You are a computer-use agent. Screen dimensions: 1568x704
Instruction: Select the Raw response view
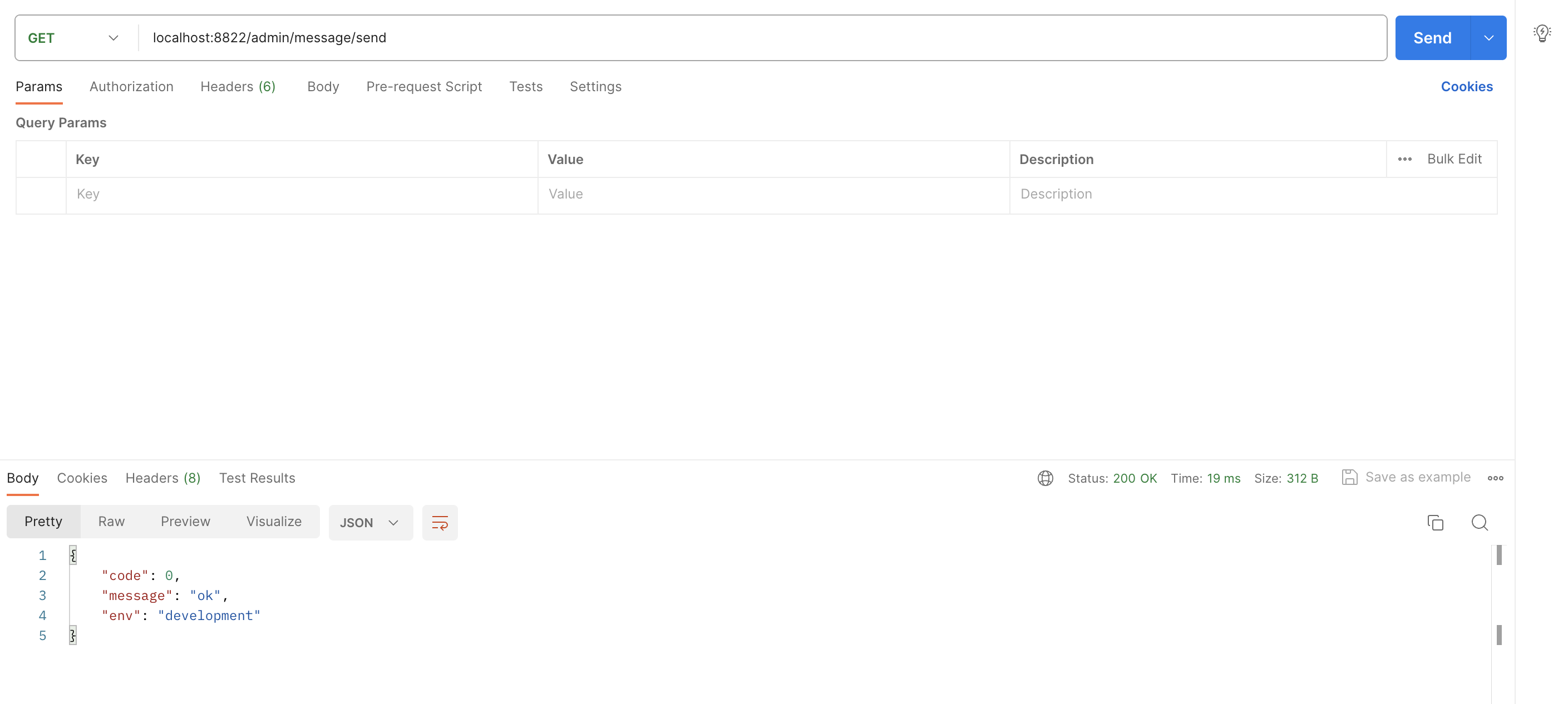111,522
